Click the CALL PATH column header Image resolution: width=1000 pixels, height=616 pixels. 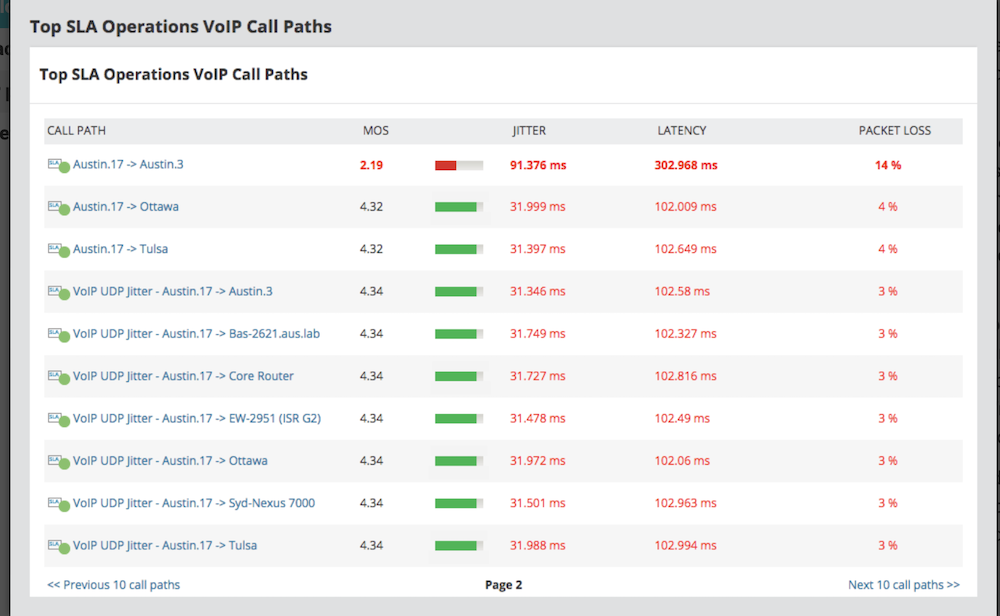pos(77,131)
